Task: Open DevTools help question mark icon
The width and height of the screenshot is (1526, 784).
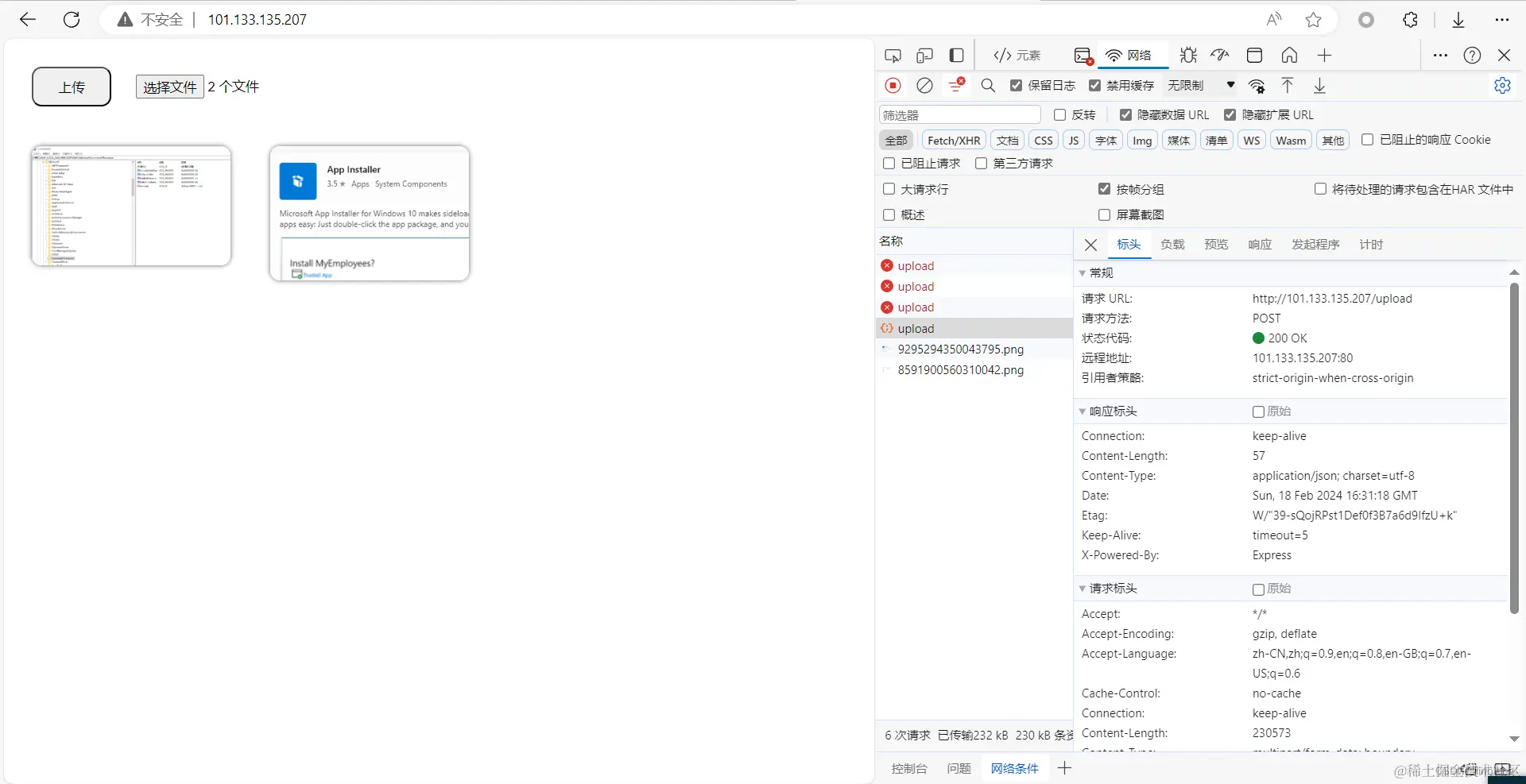Action: pos(1472,55)
